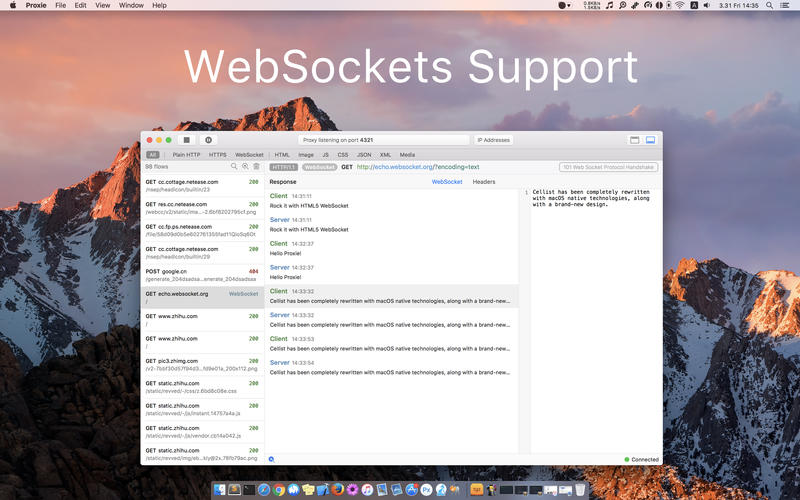Open Google Chrome in the Dock

pos(279,490)
